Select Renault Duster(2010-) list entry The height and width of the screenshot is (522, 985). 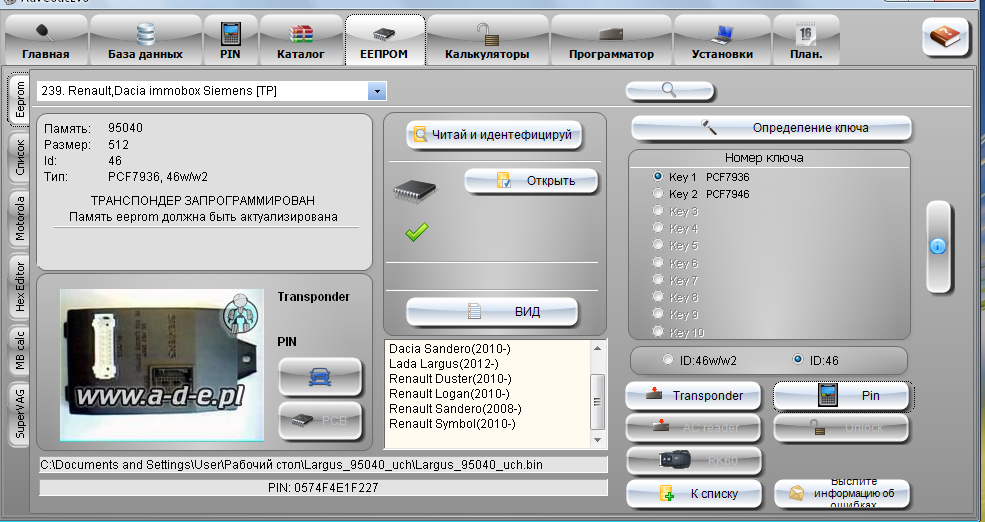click(450, 379)
